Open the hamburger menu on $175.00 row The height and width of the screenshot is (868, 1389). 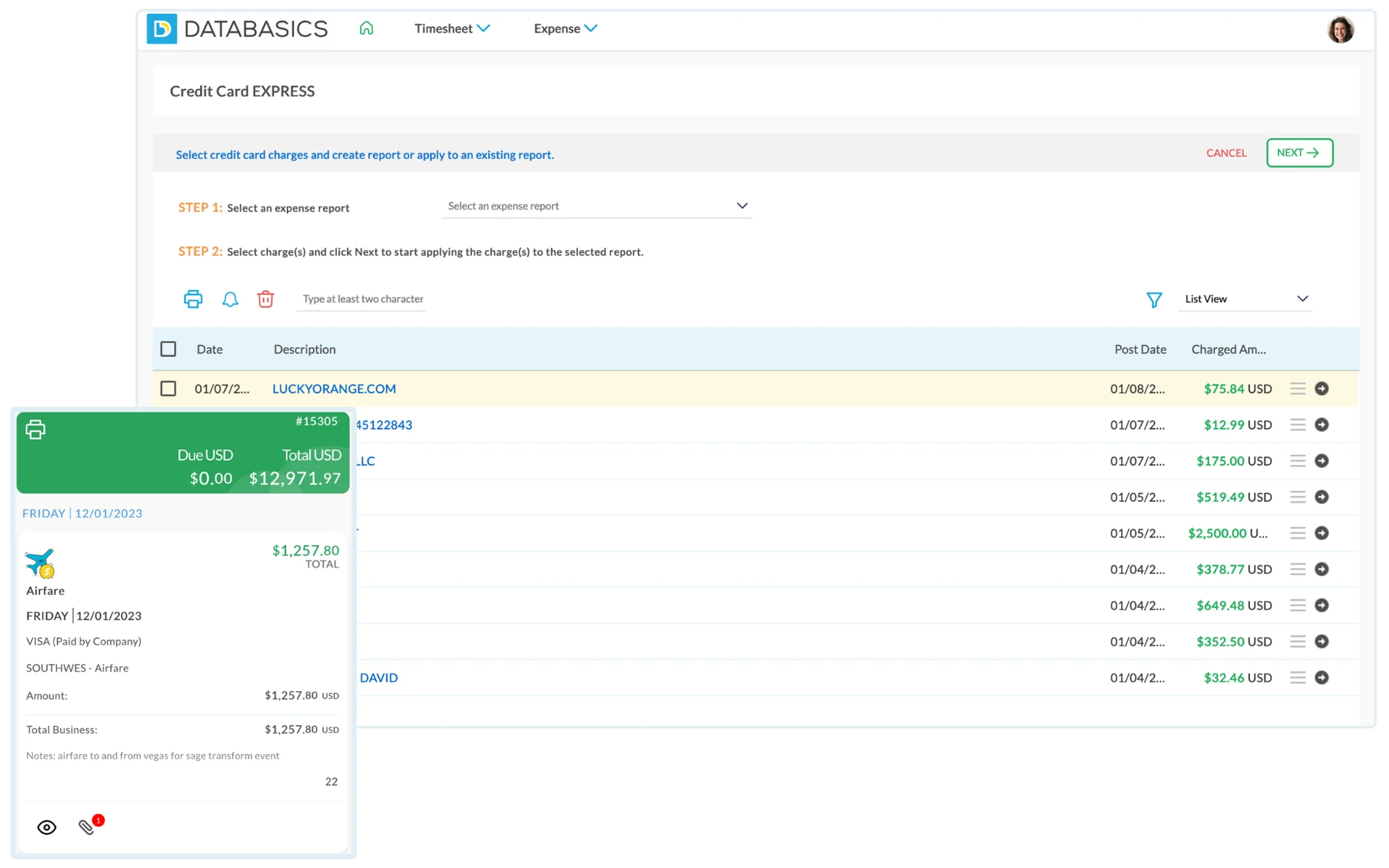click(x=1297, y=461)
